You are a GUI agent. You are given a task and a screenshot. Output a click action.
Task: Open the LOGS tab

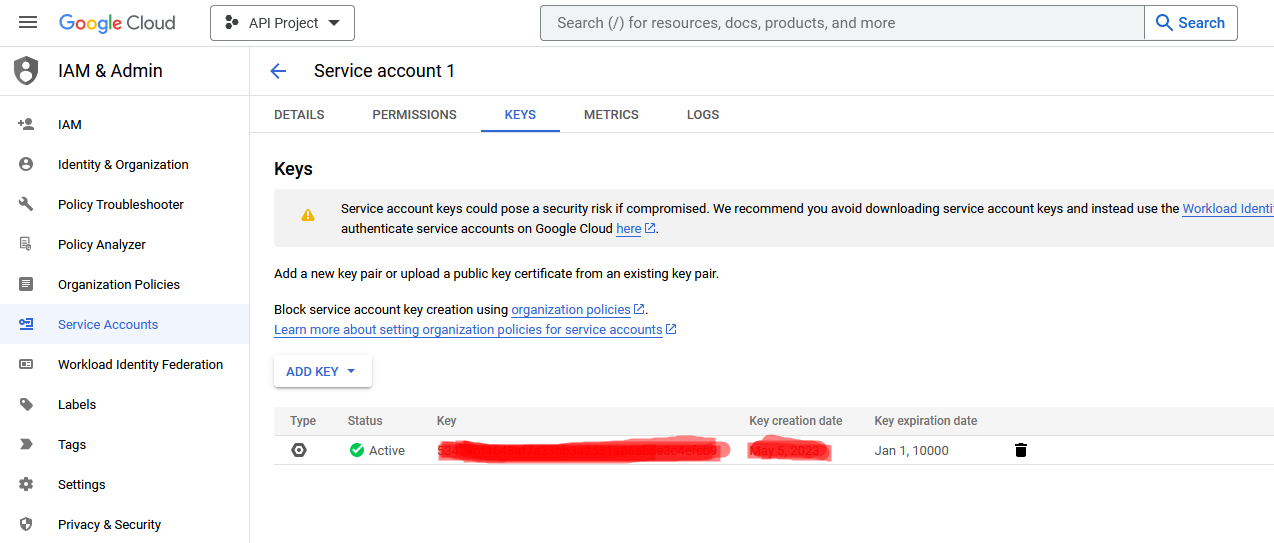pos(703,115)
